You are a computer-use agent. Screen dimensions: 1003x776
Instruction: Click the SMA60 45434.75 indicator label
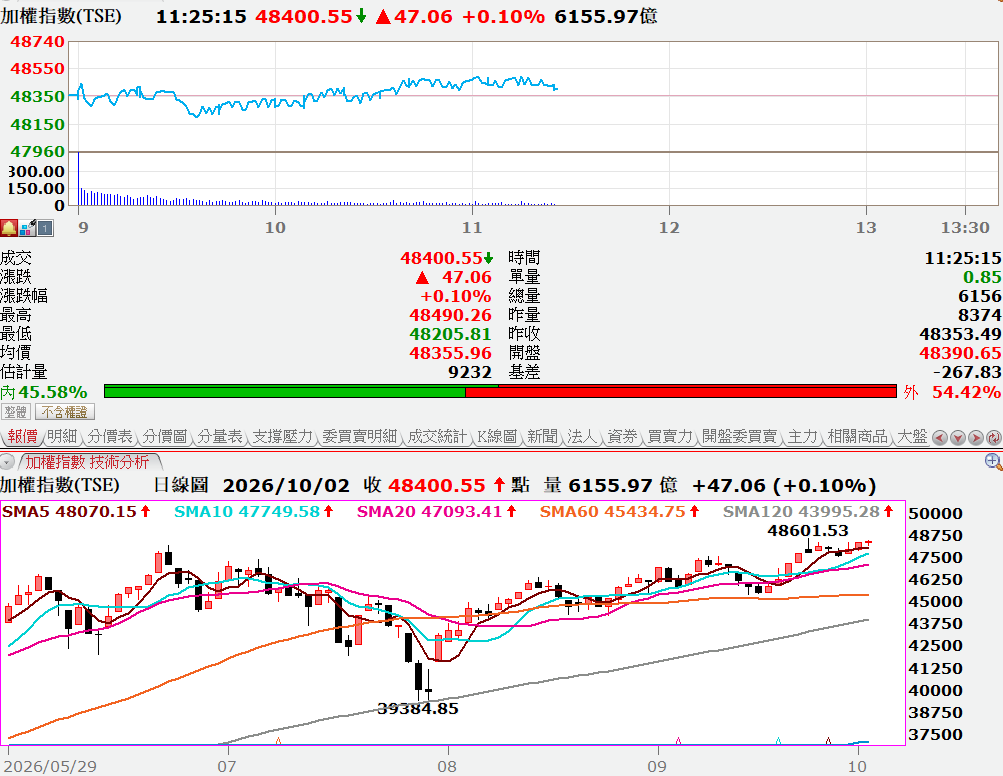(x=620, y=512)
